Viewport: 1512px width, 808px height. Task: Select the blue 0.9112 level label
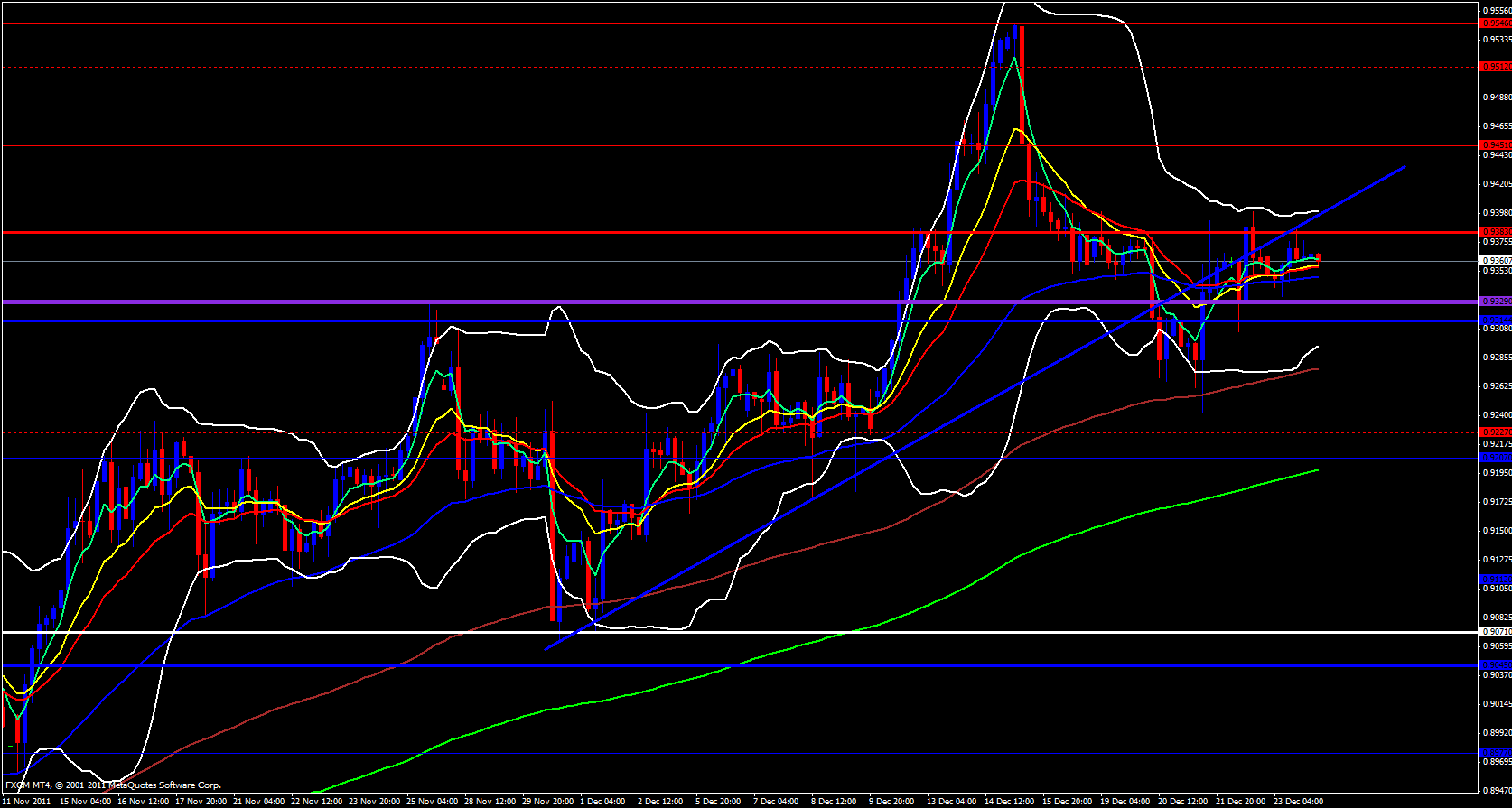pyautogui.click(x=1495, y=580)
